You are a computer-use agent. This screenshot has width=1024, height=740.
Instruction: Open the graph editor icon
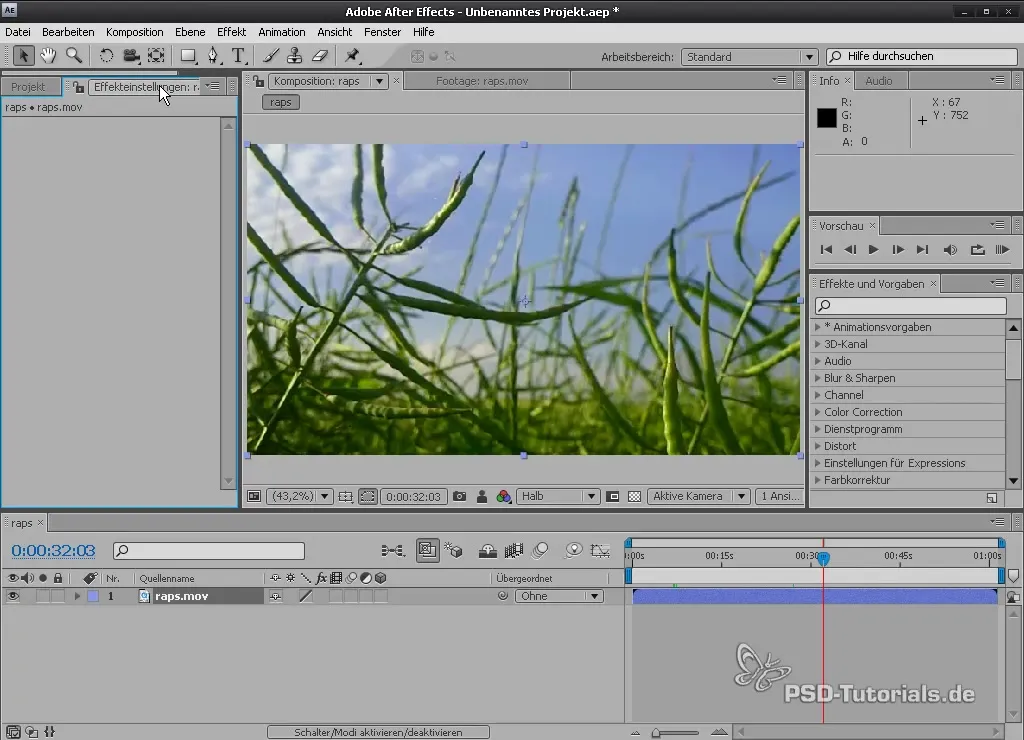pos(600,551)
